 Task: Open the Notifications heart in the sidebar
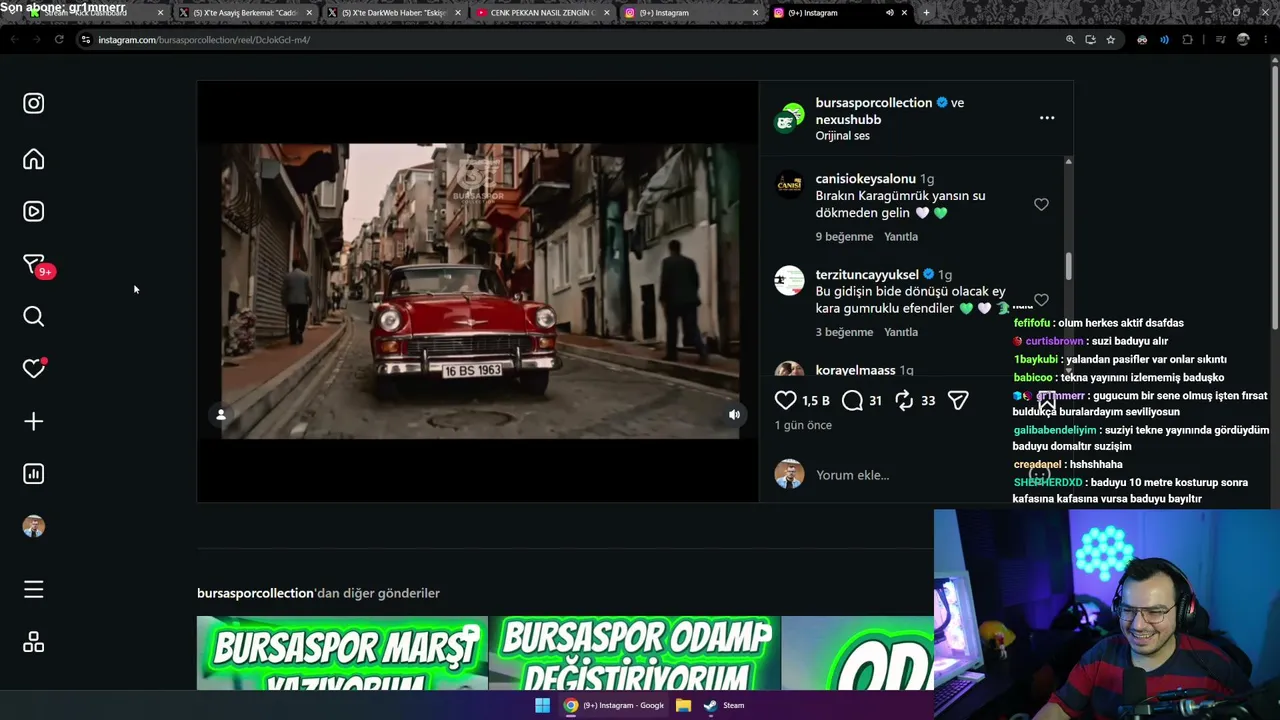coord(34,368)
